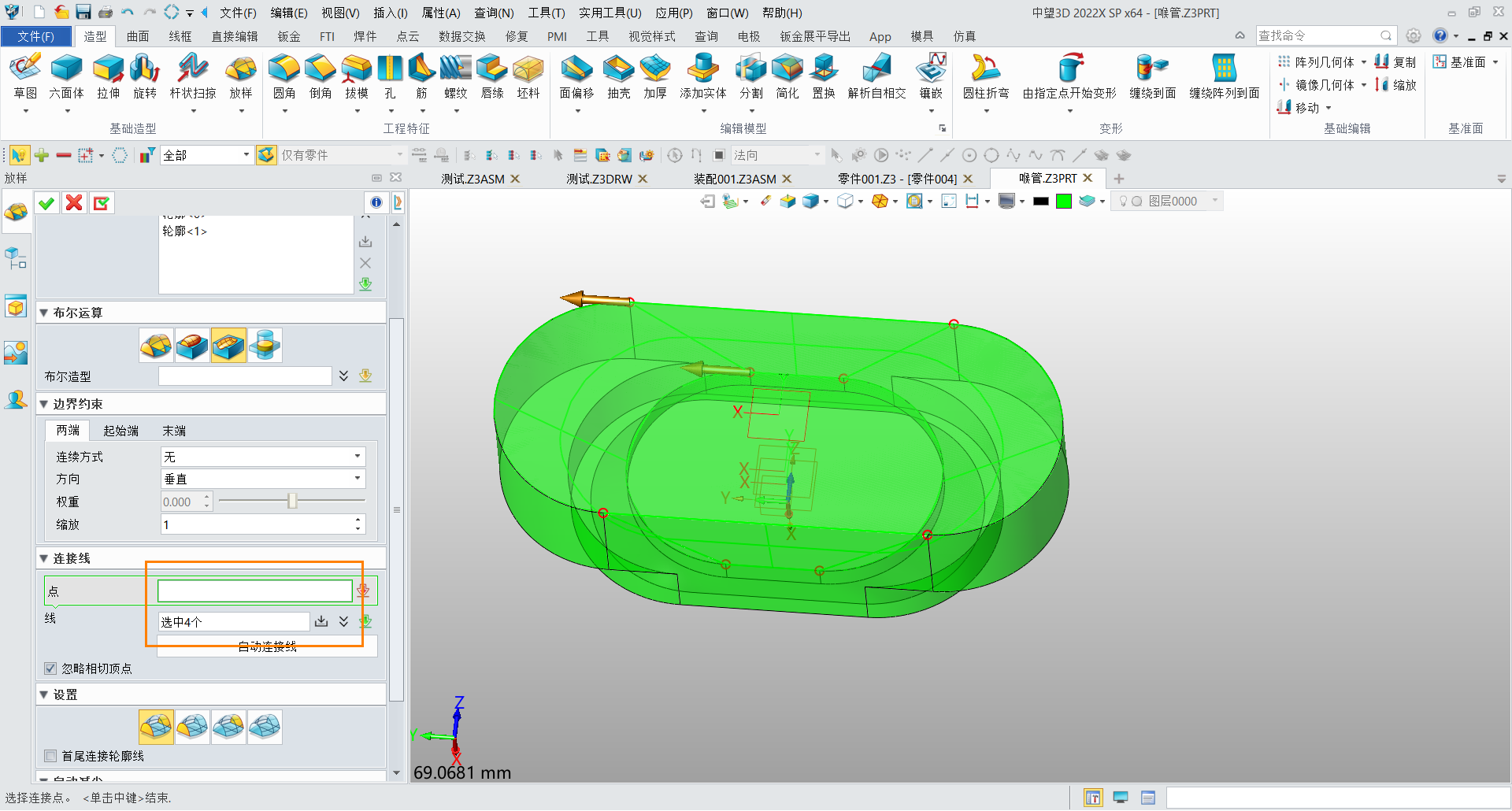Click the 拔模 draft tool
Screen dimensions: 1512x811
click(357, 77)
